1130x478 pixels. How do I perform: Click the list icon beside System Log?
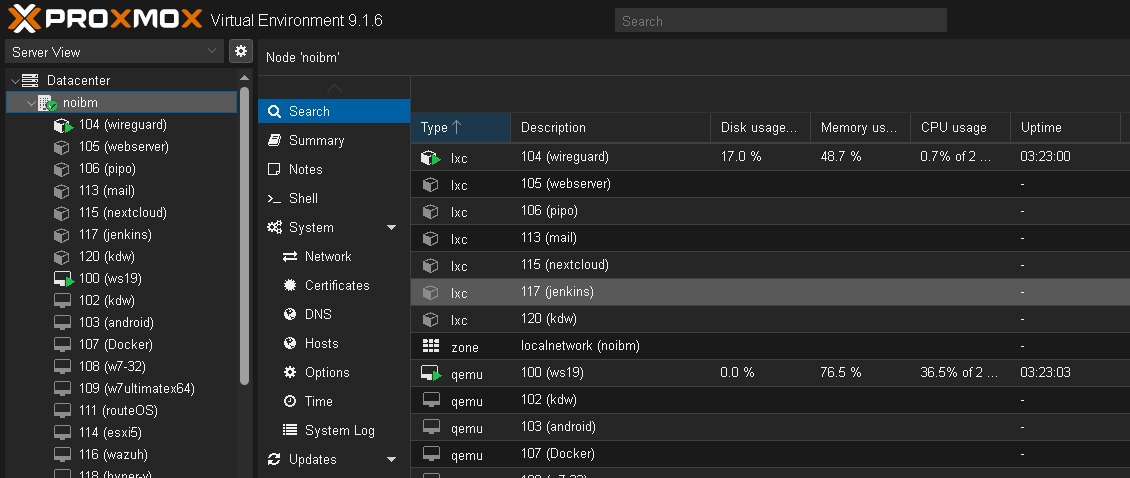pos(290,430)
